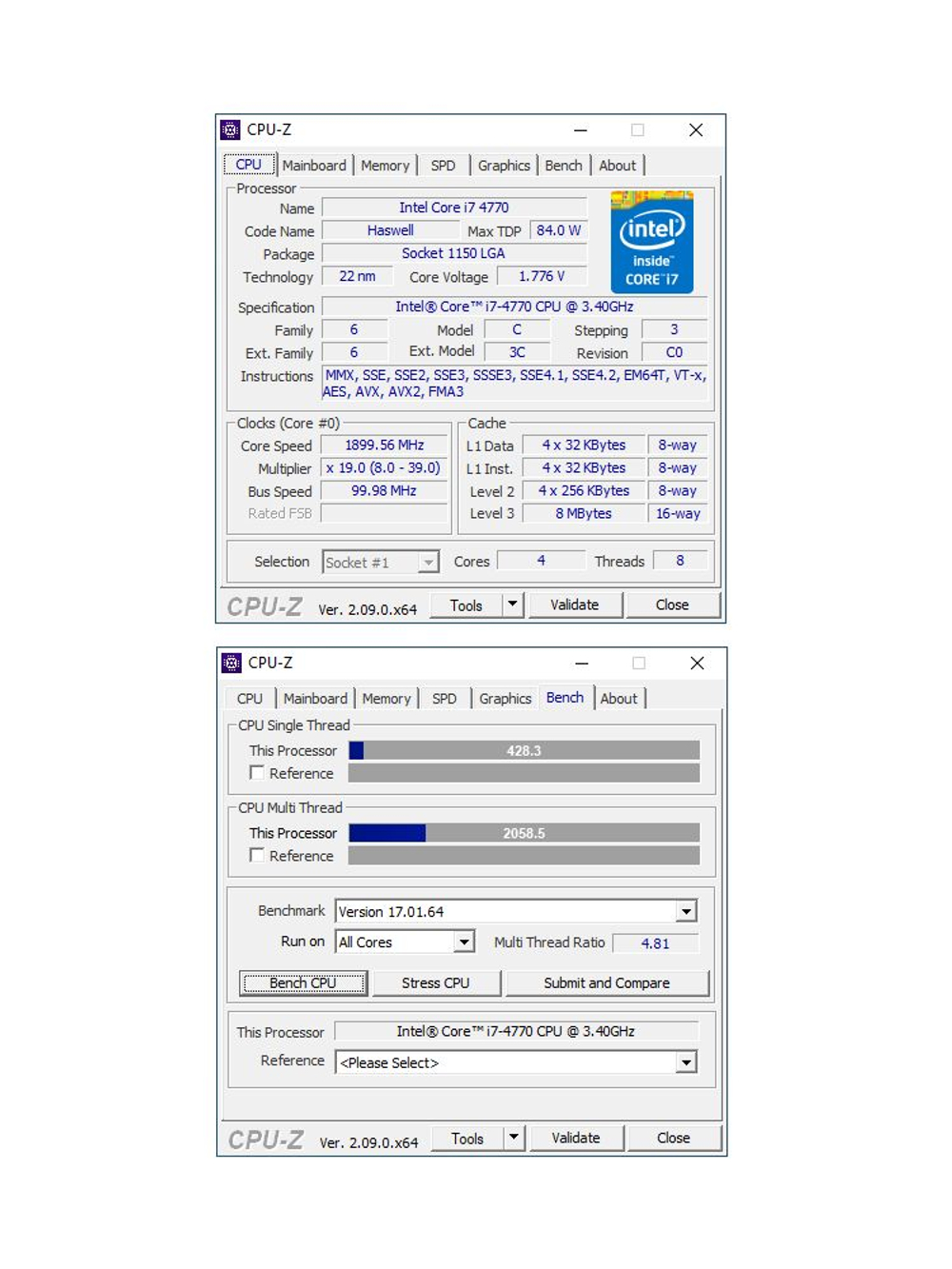Open Tools dropdown arrow in top window
Image resolution: width=952 pixels, height=1269 pixels.
(x=513, y=605)
